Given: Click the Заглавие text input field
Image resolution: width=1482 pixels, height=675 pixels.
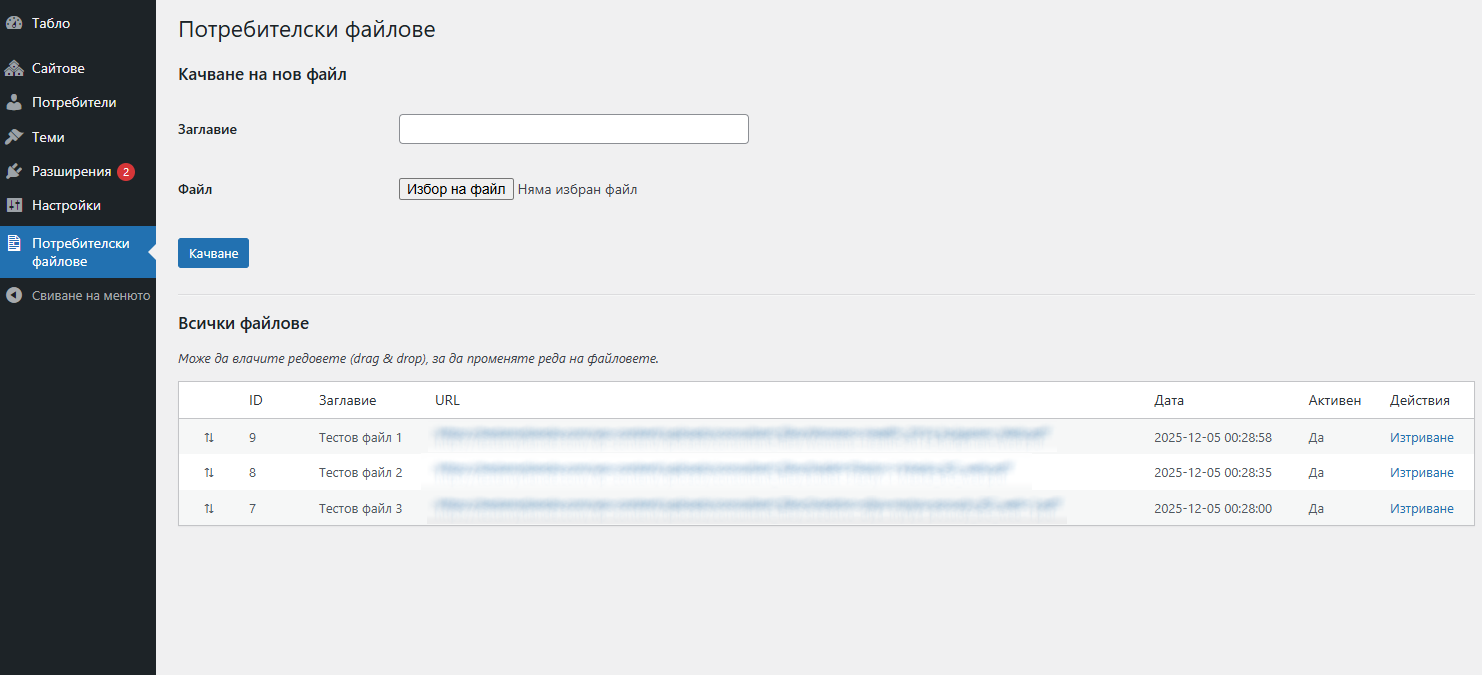Looking at the screenshot, I should [x=573, y=129].
